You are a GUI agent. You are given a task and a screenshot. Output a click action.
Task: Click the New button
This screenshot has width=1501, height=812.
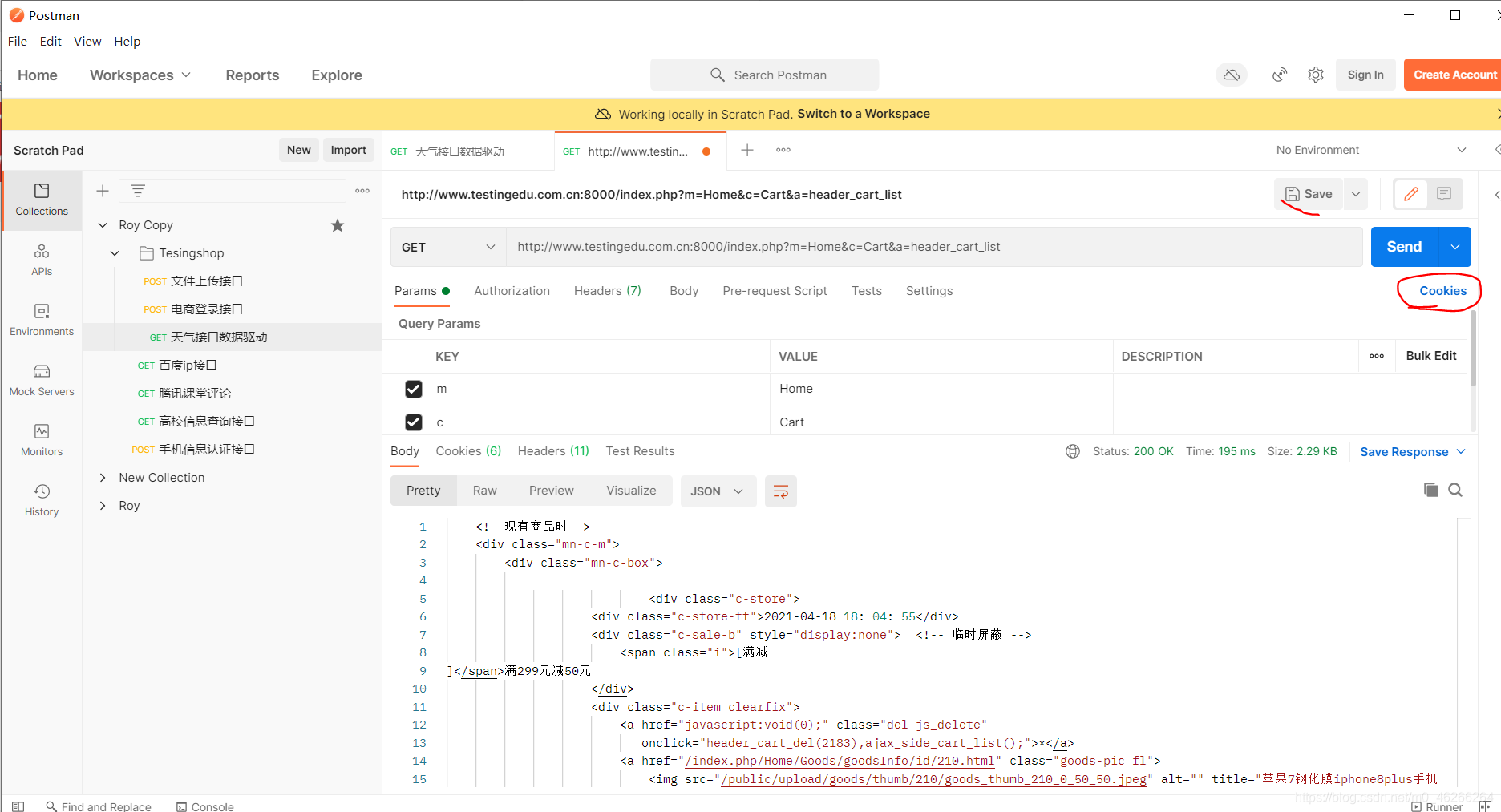tap(299, 150)
